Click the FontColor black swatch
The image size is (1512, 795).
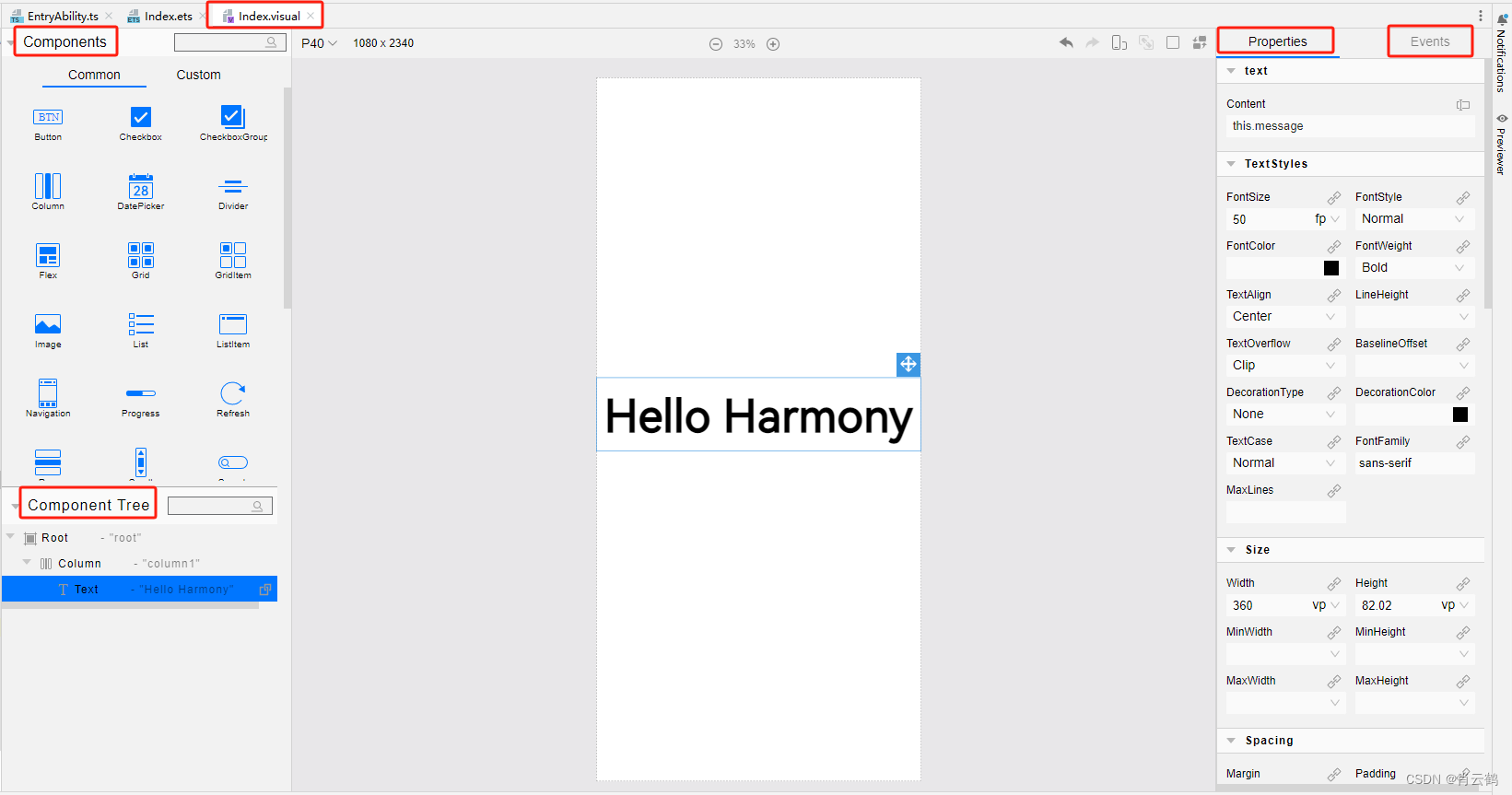coord(1331,268)
